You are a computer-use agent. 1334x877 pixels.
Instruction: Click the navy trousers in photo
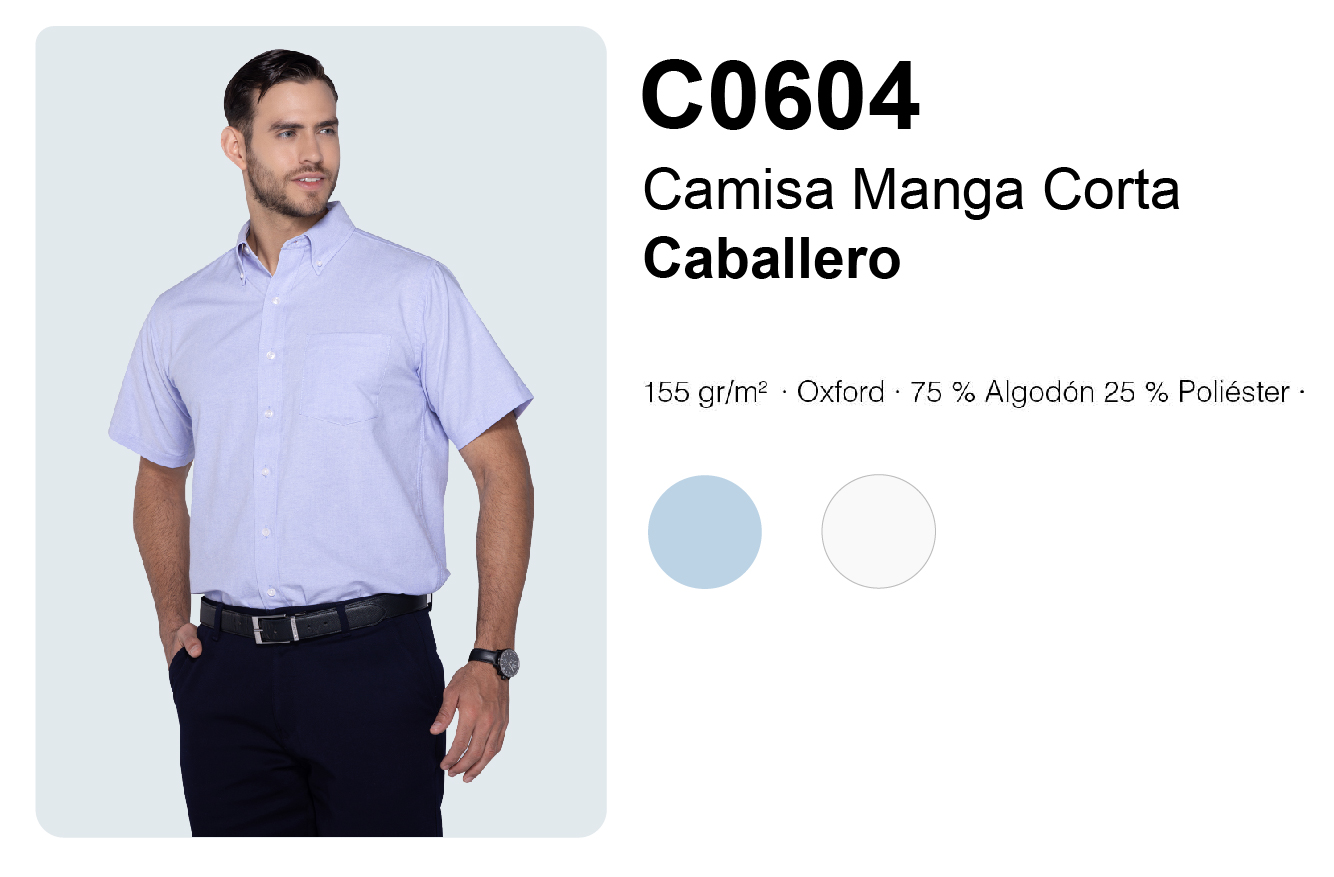pyautogui.click(x=308, y=727)
